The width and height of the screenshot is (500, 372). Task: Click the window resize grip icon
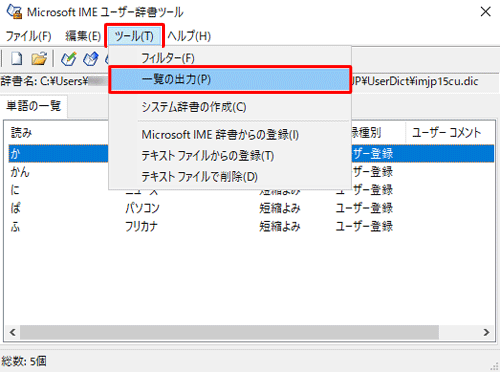tap(495, 367)
